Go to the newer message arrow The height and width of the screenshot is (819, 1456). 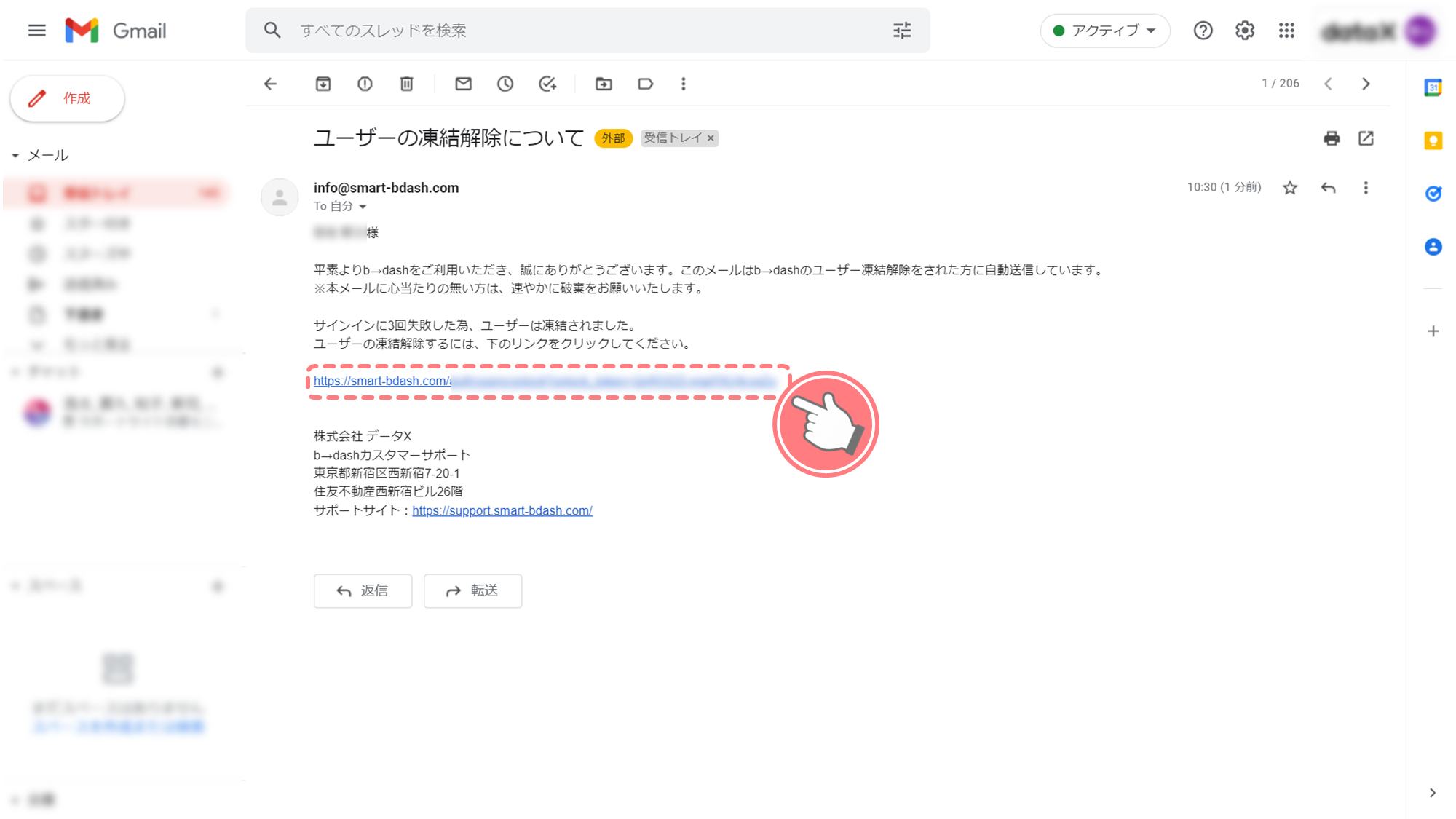1329,84
